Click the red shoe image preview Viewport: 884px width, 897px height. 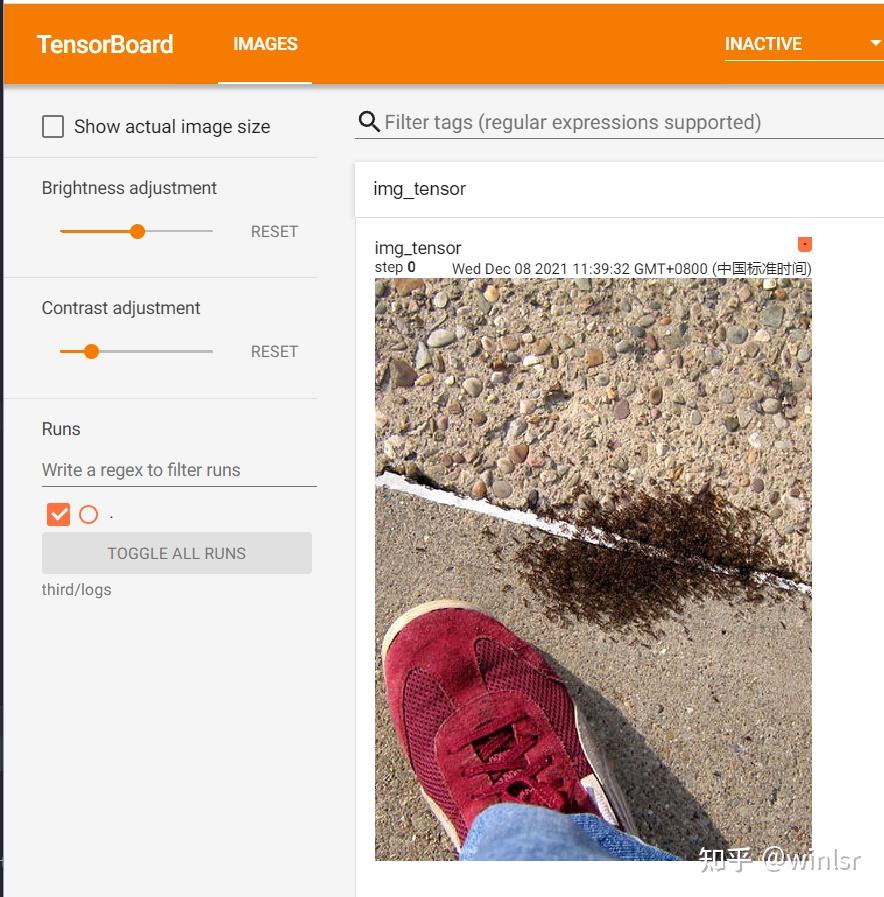[593, 569]
